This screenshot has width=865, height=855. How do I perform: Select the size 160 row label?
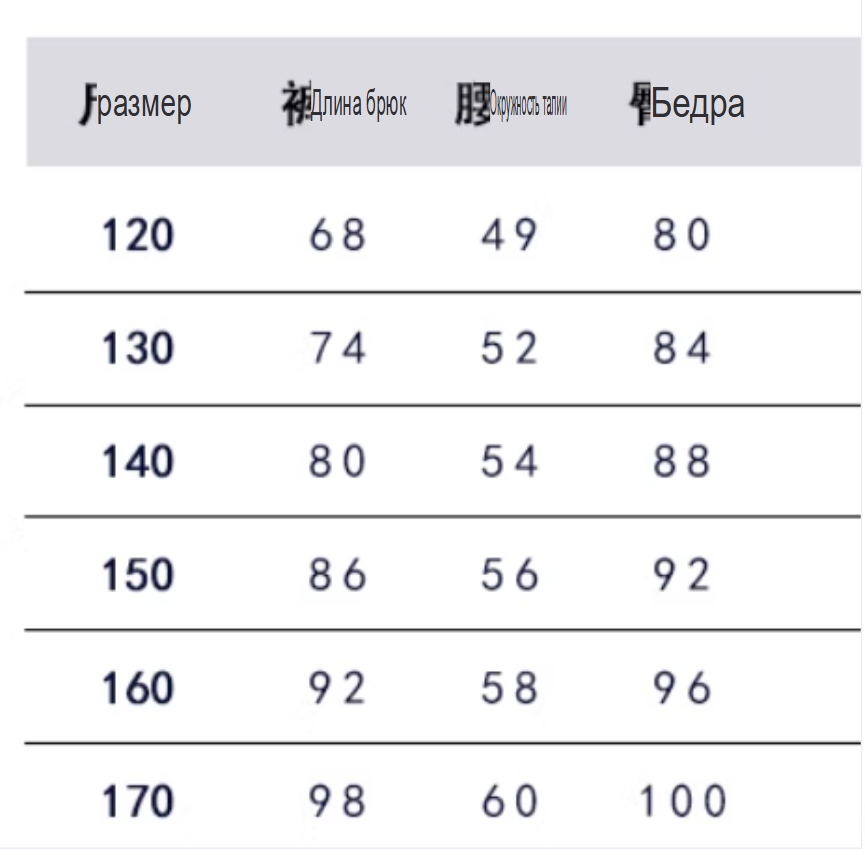tap(138, 688)
